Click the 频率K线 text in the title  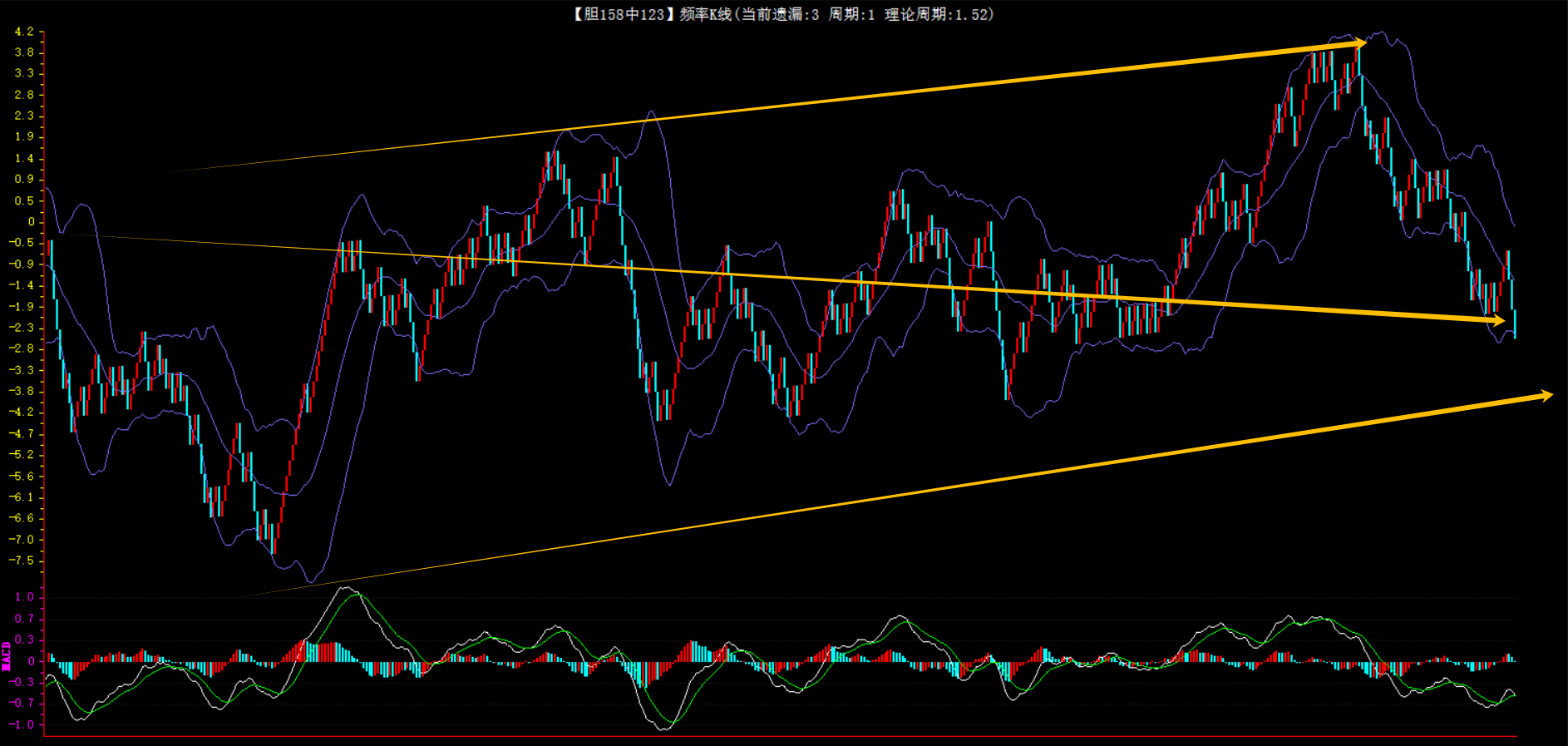[x=704, y=14]
